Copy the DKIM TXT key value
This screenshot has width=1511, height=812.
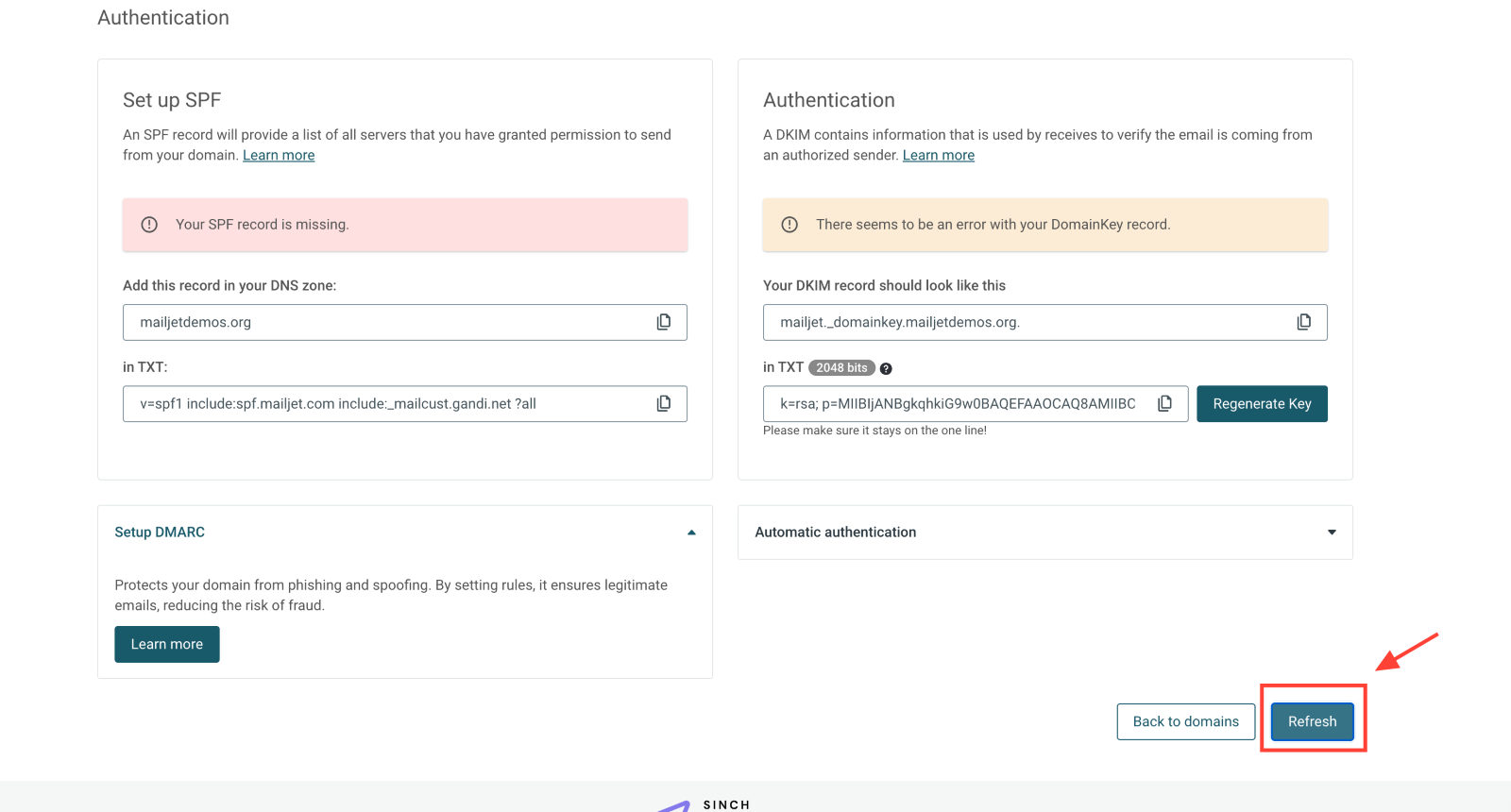[1165, 403]
